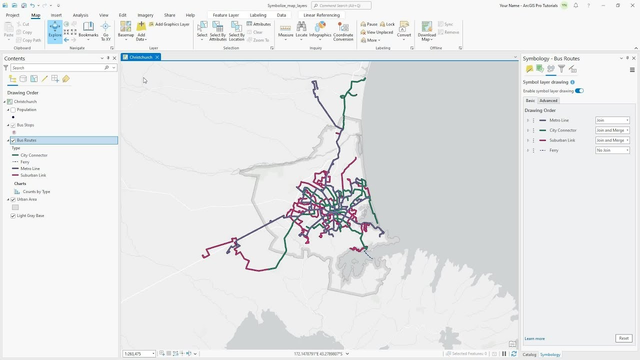This screenshot has width=640, height=360.
Task: Select the Explore navigation tool
Action: [x=55, y=31]
